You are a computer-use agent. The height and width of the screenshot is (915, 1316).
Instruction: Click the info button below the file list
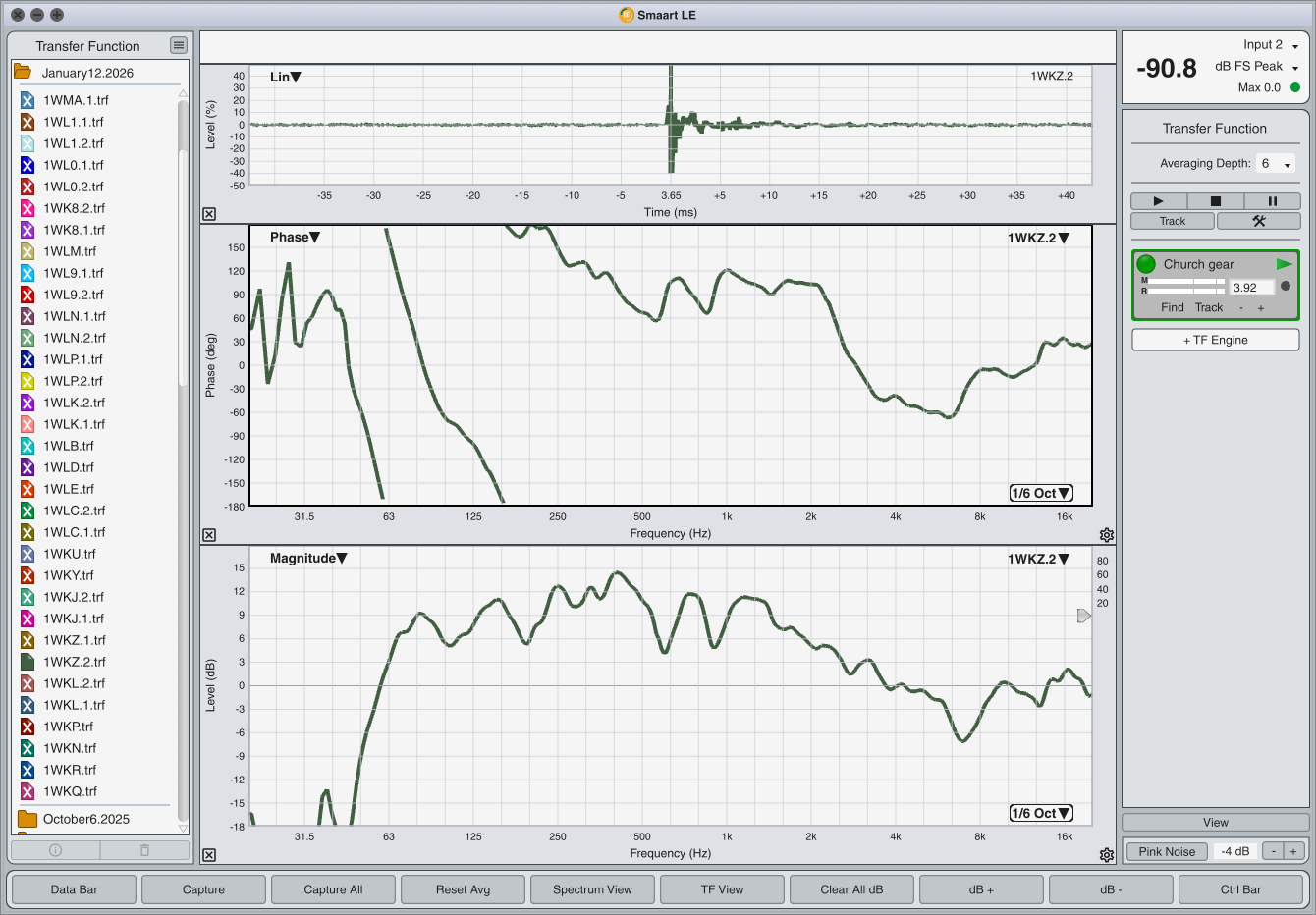(55, 850)
